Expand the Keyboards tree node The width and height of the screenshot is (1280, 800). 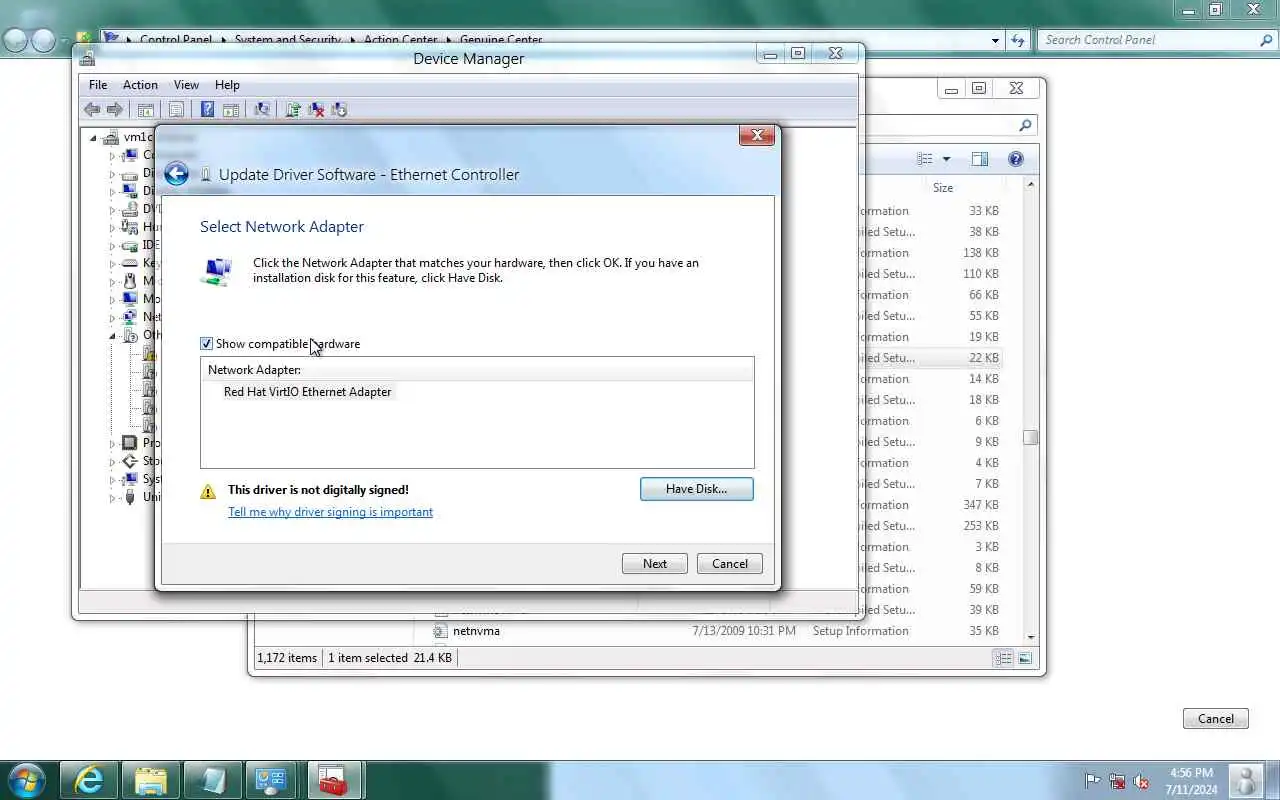pos(112,264)
